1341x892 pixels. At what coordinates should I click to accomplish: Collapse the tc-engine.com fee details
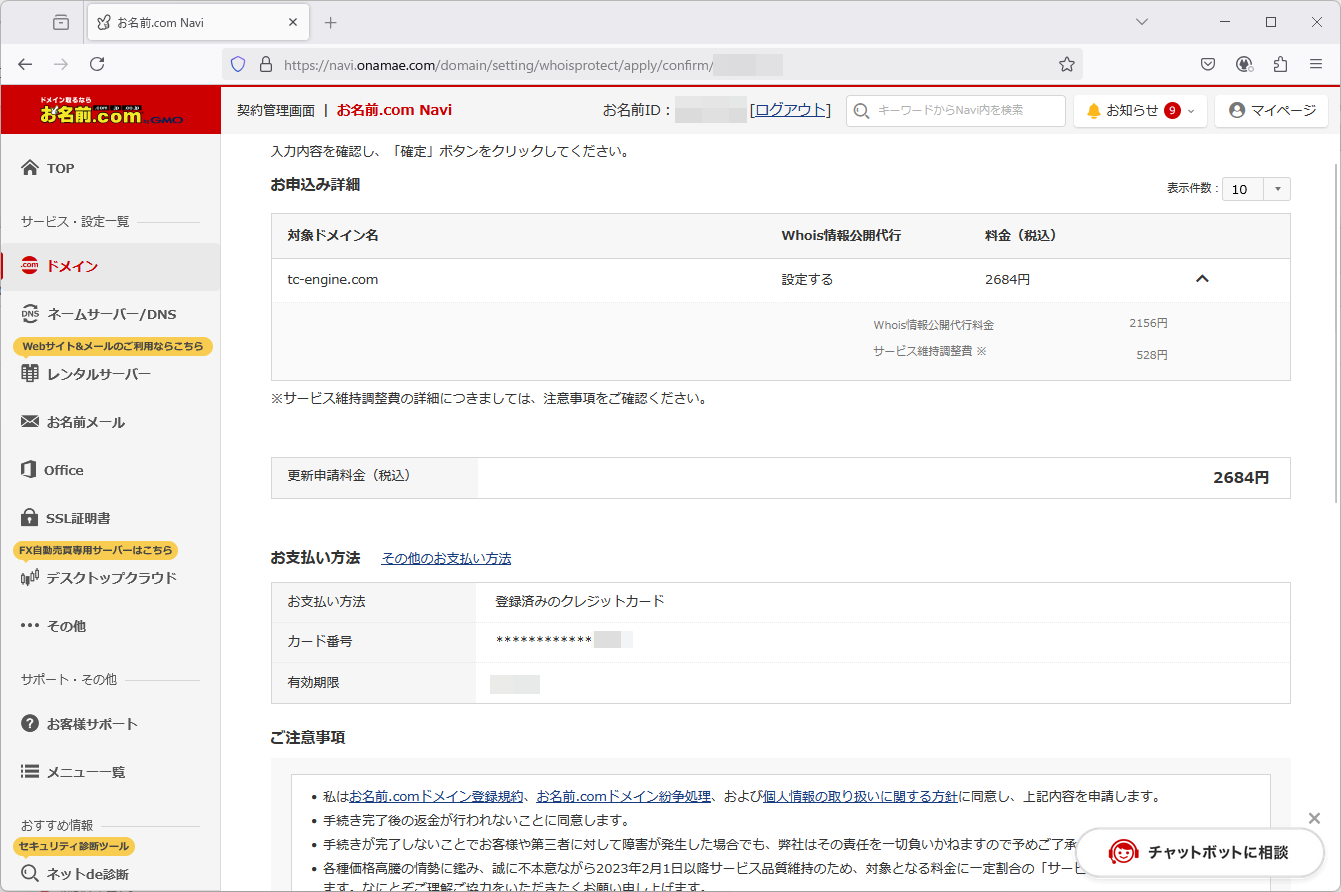1202,280
